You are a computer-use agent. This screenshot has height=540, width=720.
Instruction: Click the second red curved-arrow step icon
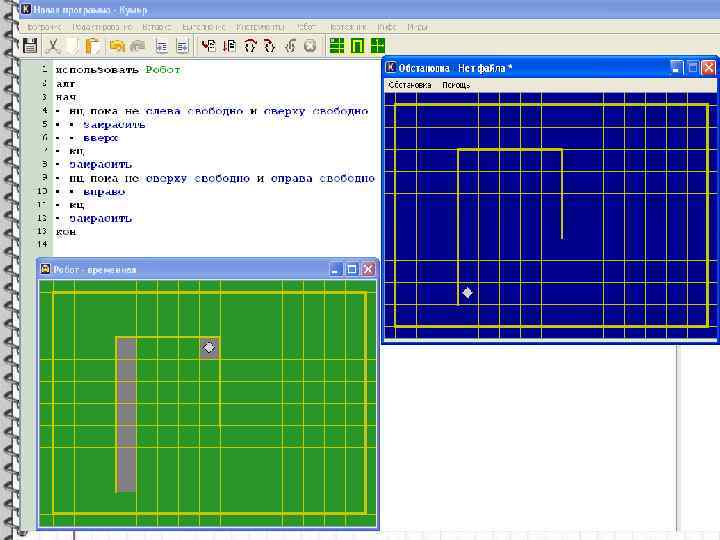[270, 45]
